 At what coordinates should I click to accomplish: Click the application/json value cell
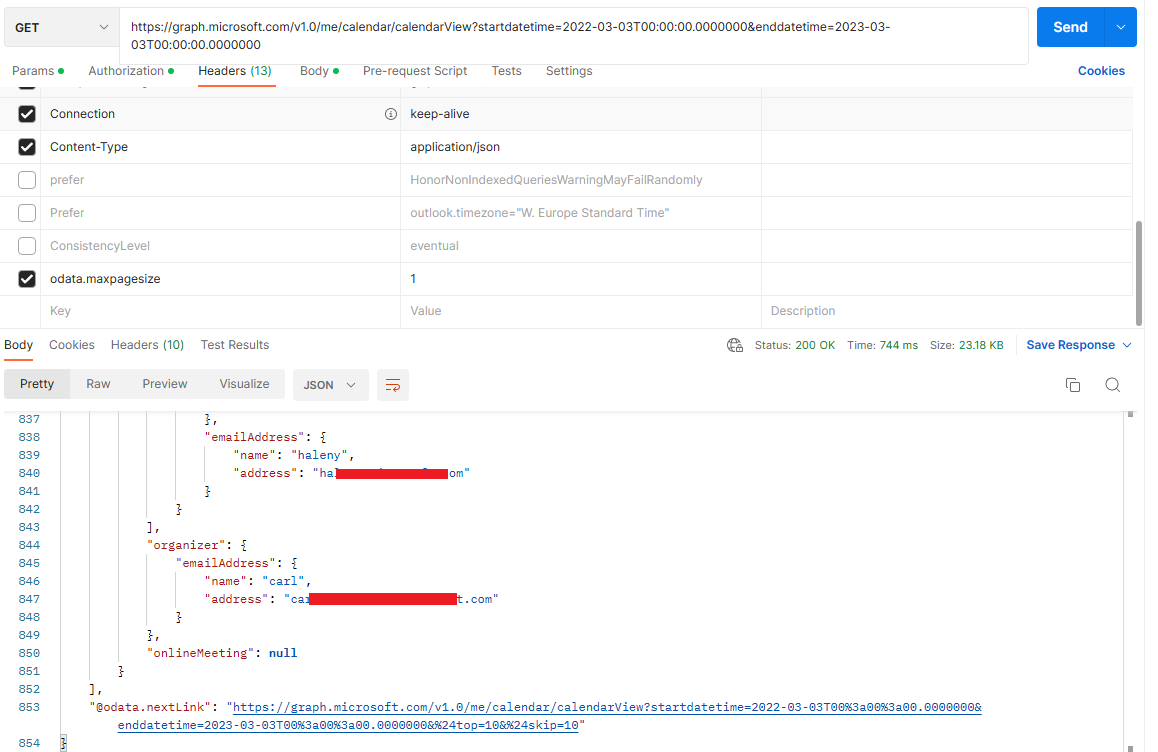(x=580, y=147)
